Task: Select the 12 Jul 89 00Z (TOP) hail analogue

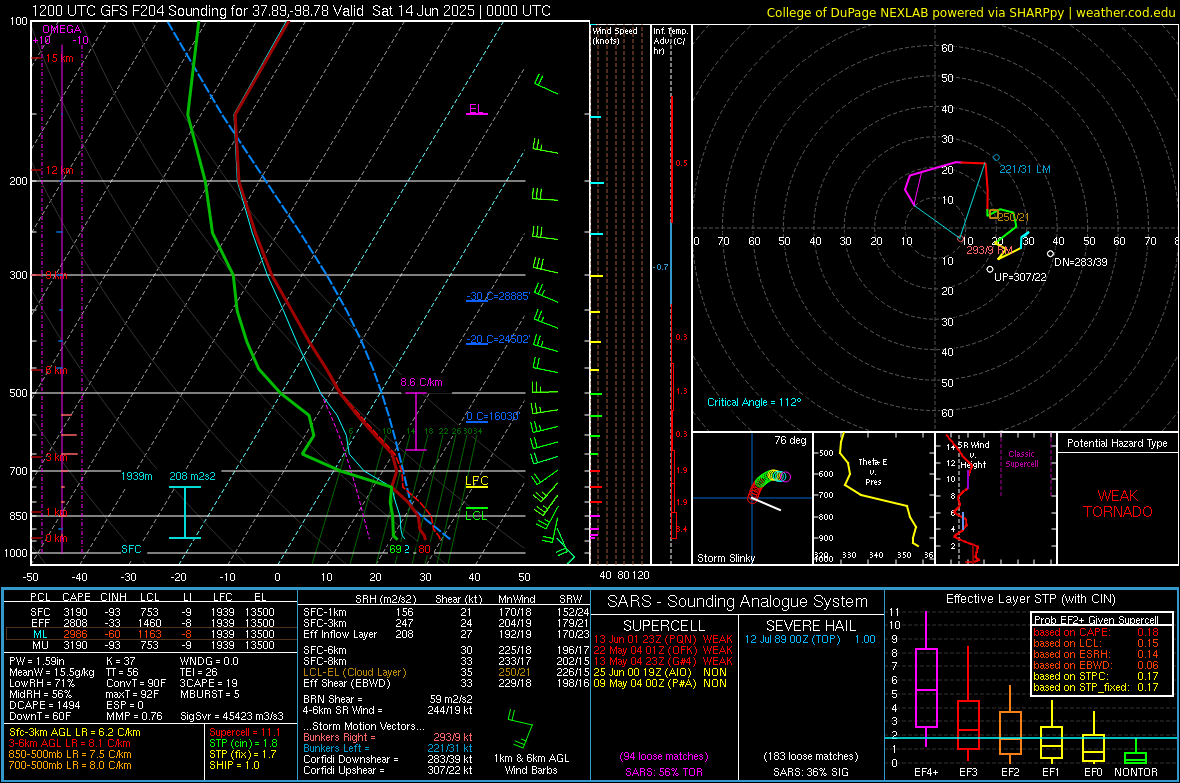Action: [x=810, y=639]
